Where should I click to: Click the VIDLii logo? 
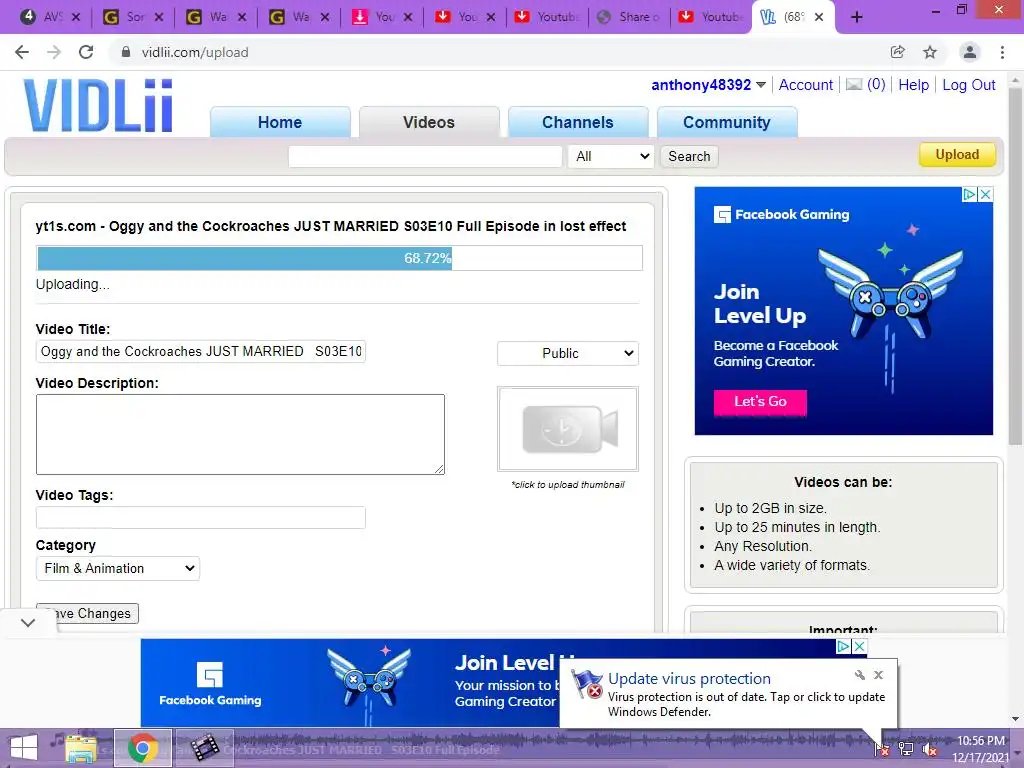98,105
